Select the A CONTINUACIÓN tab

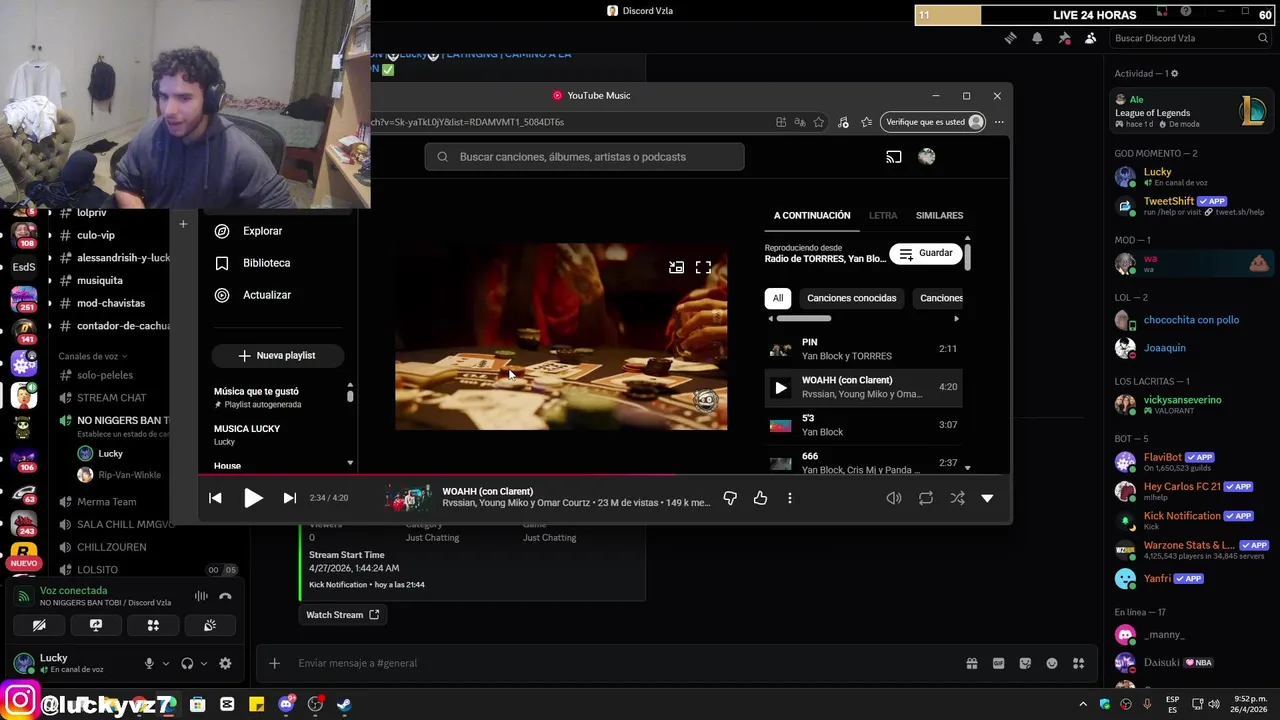[812, 215]
